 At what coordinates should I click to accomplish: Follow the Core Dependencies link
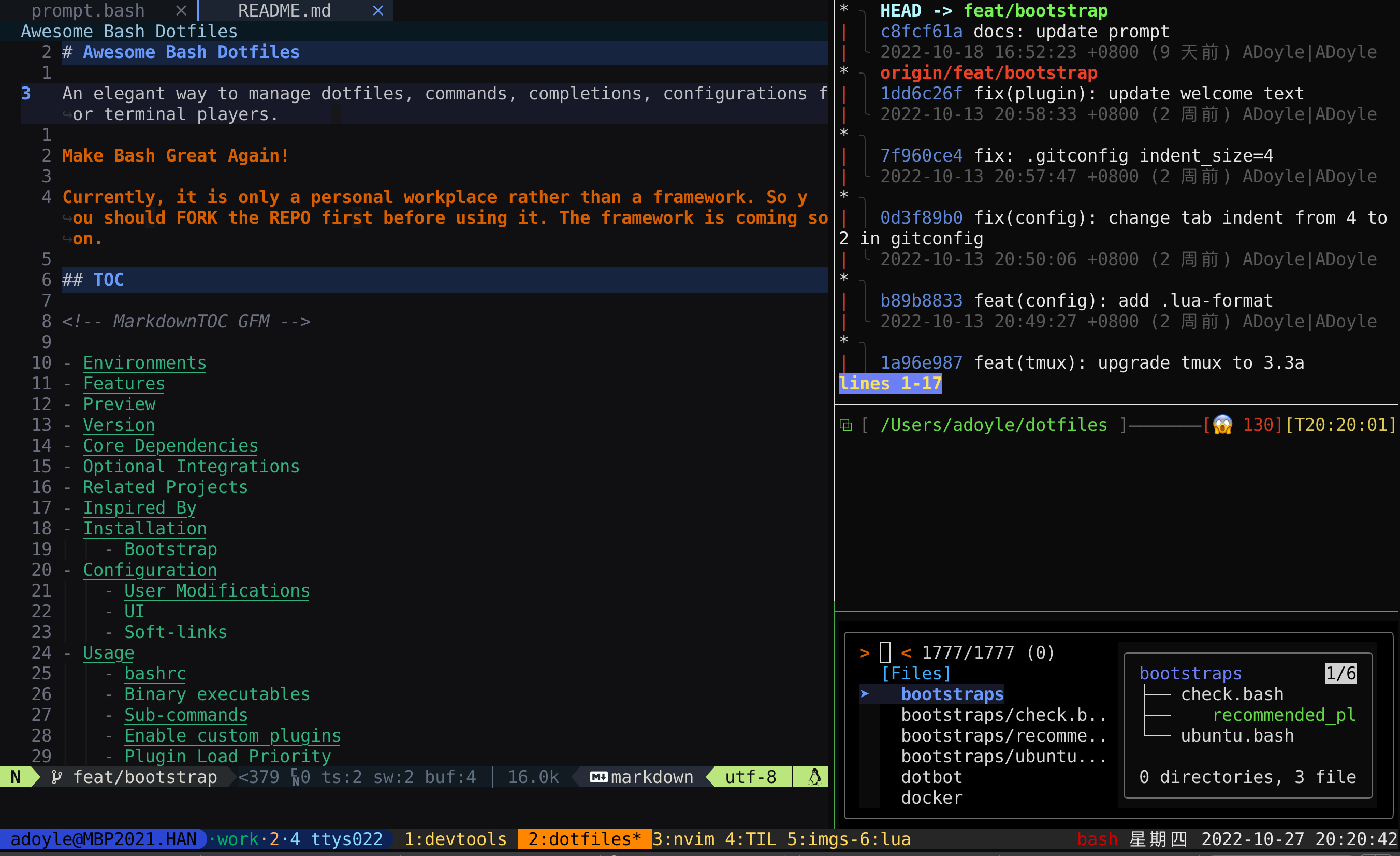click(x=170, y=446)
